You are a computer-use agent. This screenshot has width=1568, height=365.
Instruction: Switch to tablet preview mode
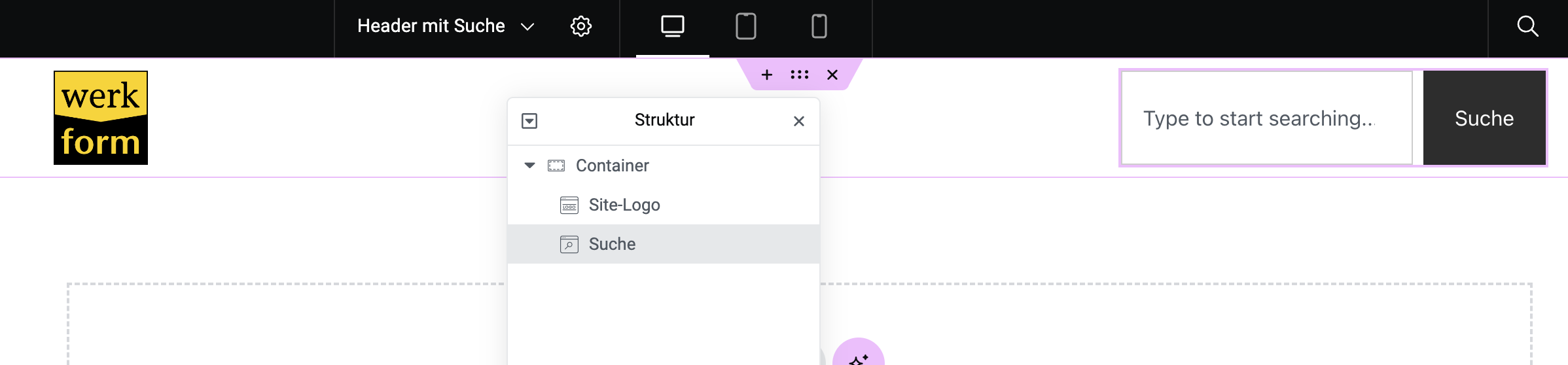(745, 26)
